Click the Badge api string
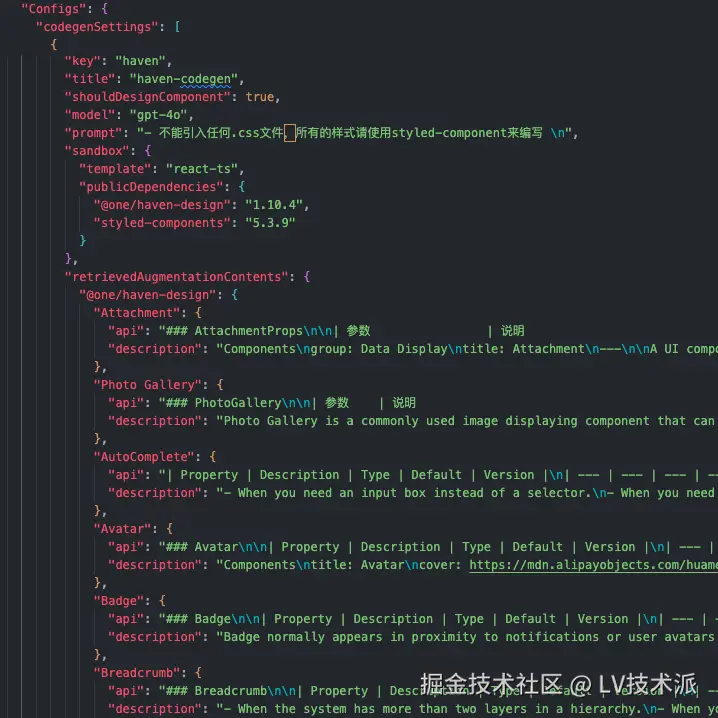The width and height of the screenshot is (718, 718). 438,619
